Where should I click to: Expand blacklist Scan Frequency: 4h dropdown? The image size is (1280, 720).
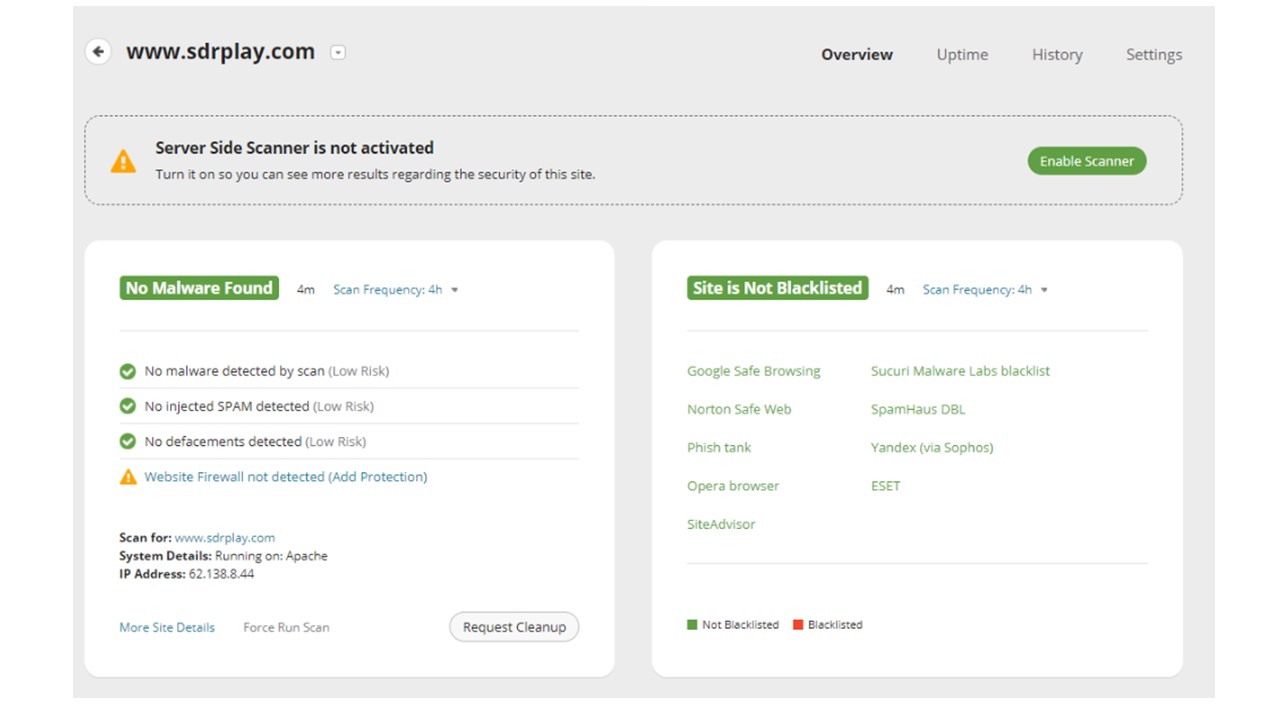pos(985,290)
